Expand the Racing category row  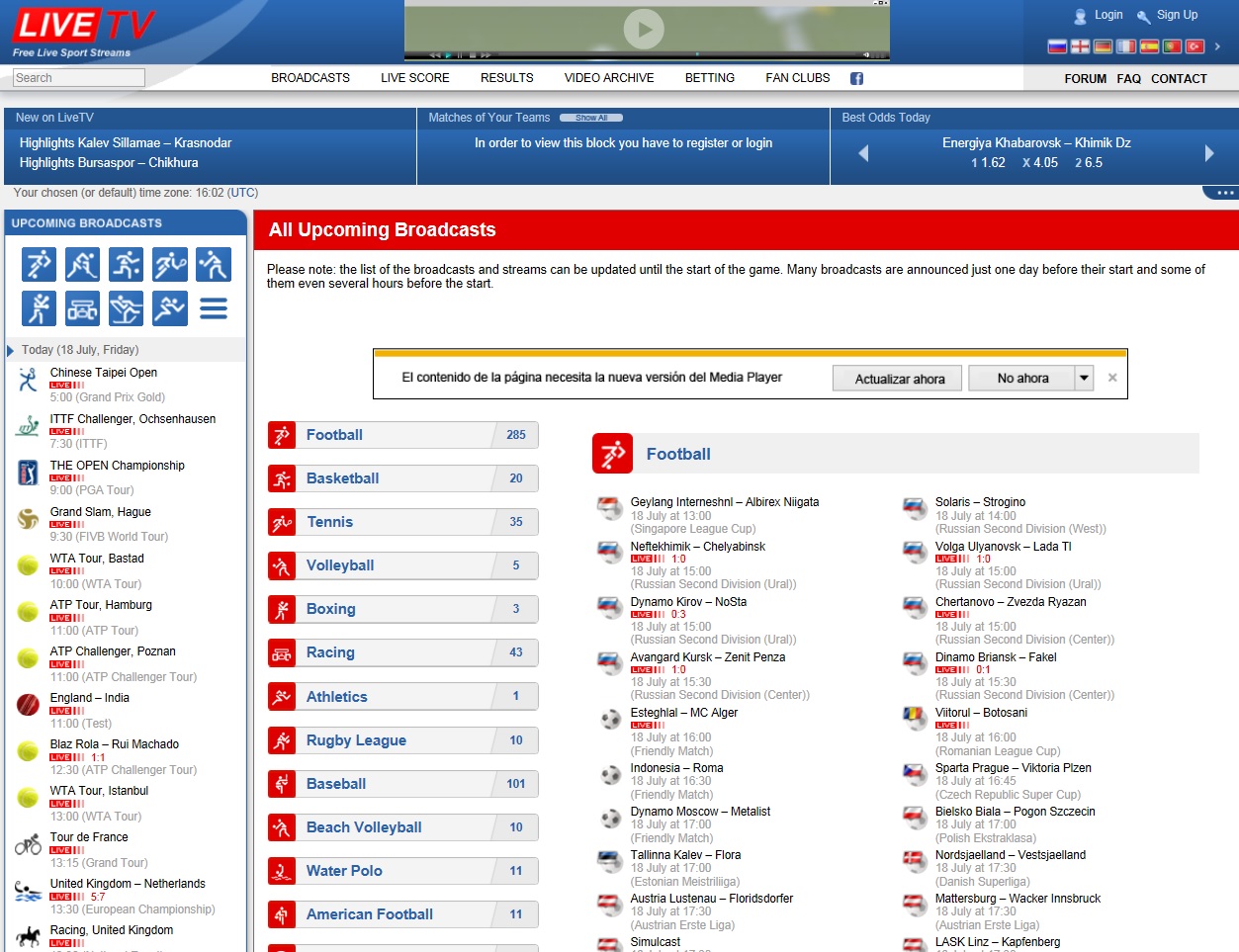click(403, 652)
